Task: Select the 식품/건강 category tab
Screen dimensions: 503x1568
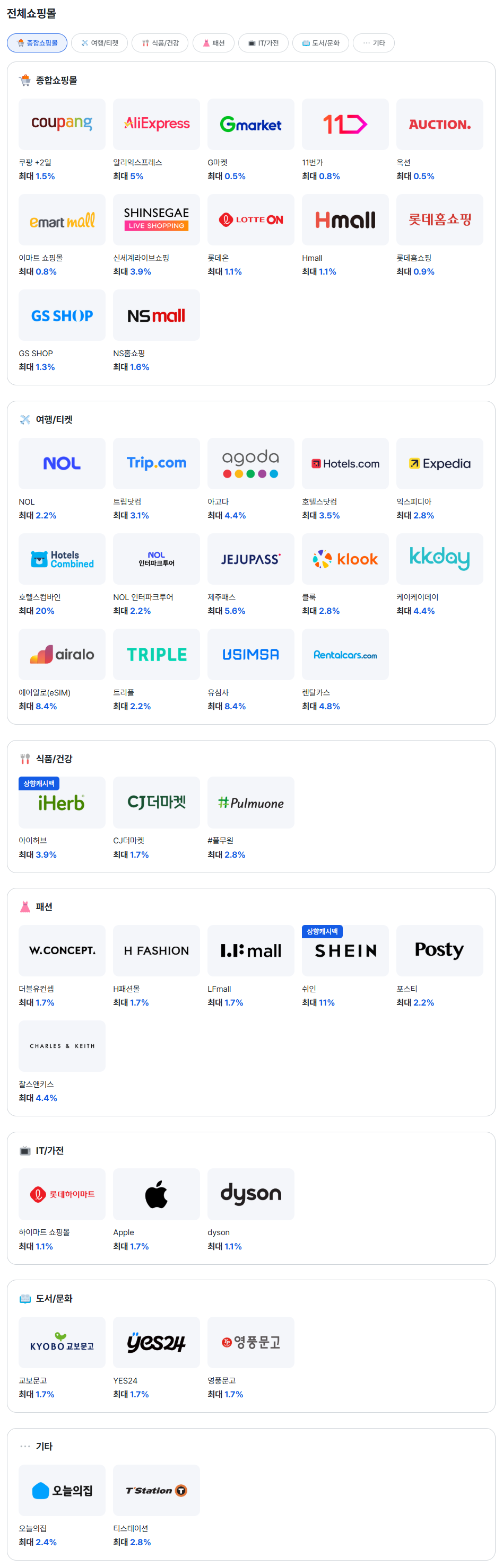Action: 160,43
